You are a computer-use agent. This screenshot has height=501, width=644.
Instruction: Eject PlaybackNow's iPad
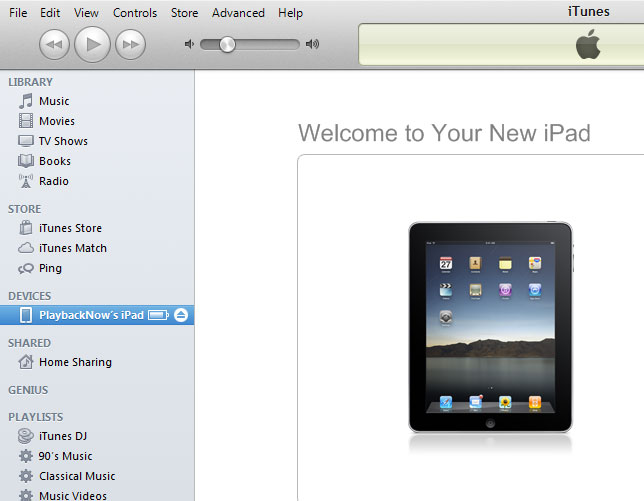point(181,315)
